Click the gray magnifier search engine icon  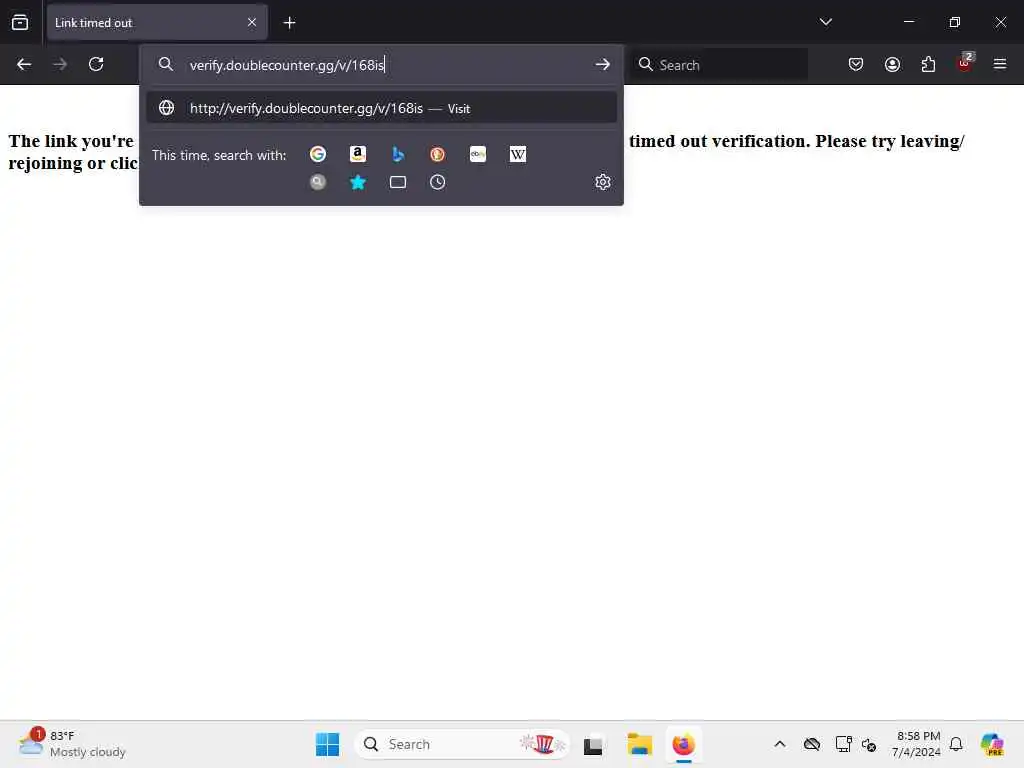point(318,182)
